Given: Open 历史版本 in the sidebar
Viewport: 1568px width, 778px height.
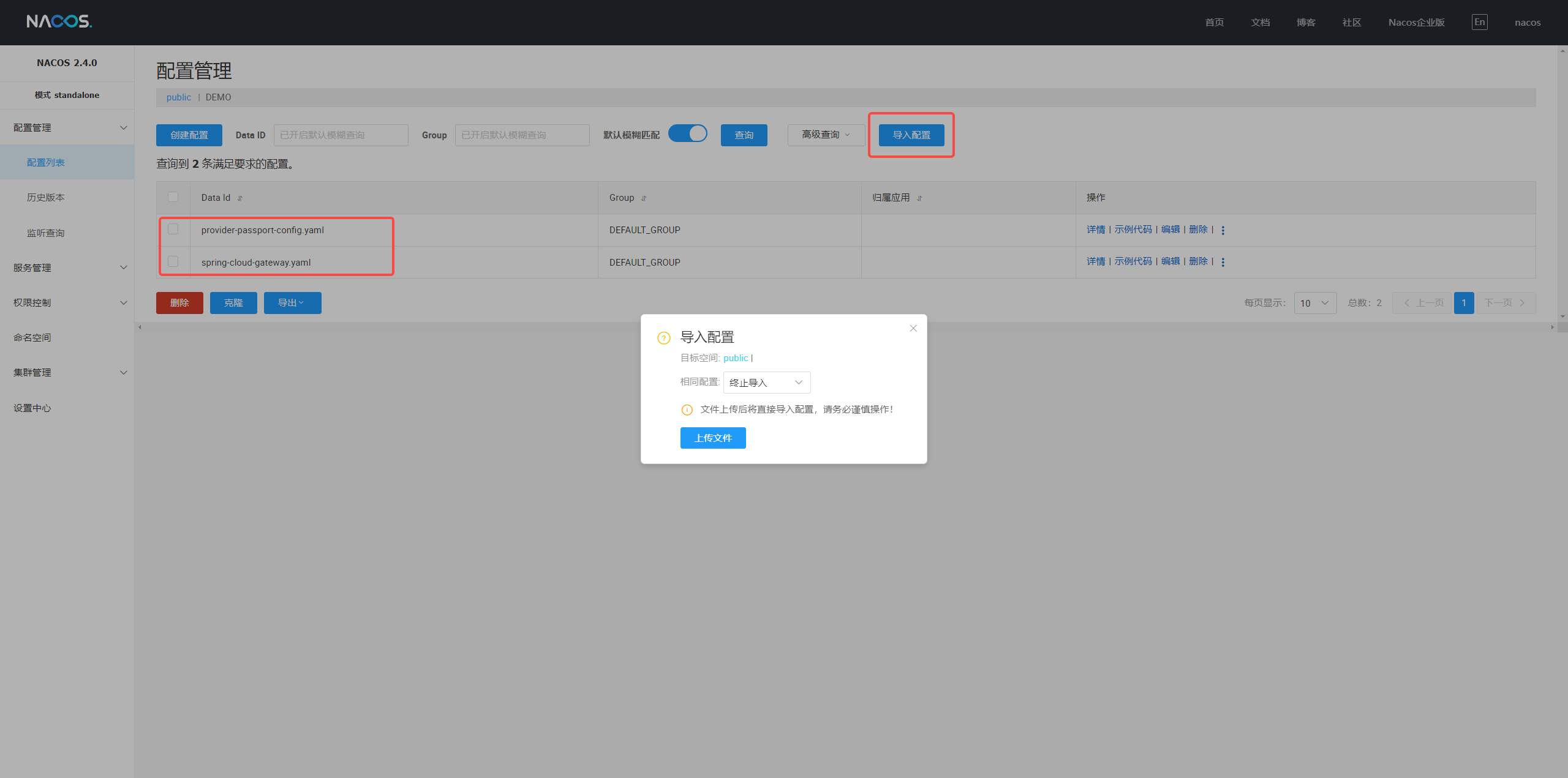Looking at the screenshot, I should coord(46,198).
